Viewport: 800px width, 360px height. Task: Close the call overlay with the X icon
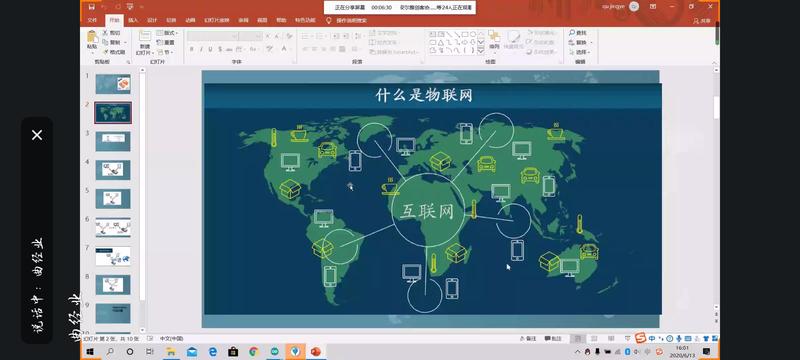coord(37,135)
